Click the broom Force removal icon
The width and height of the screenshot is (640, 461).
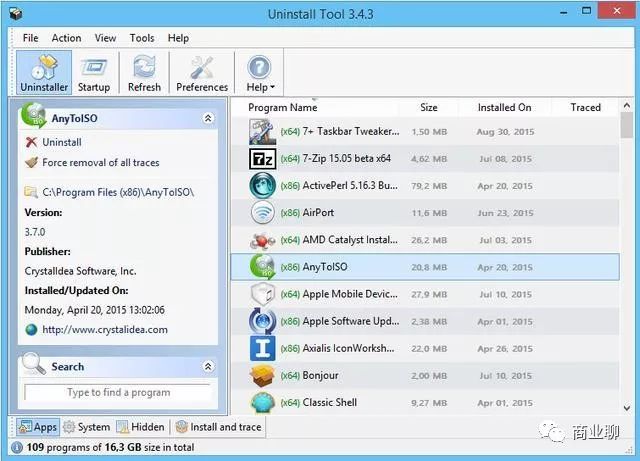[x=31, y=163]
